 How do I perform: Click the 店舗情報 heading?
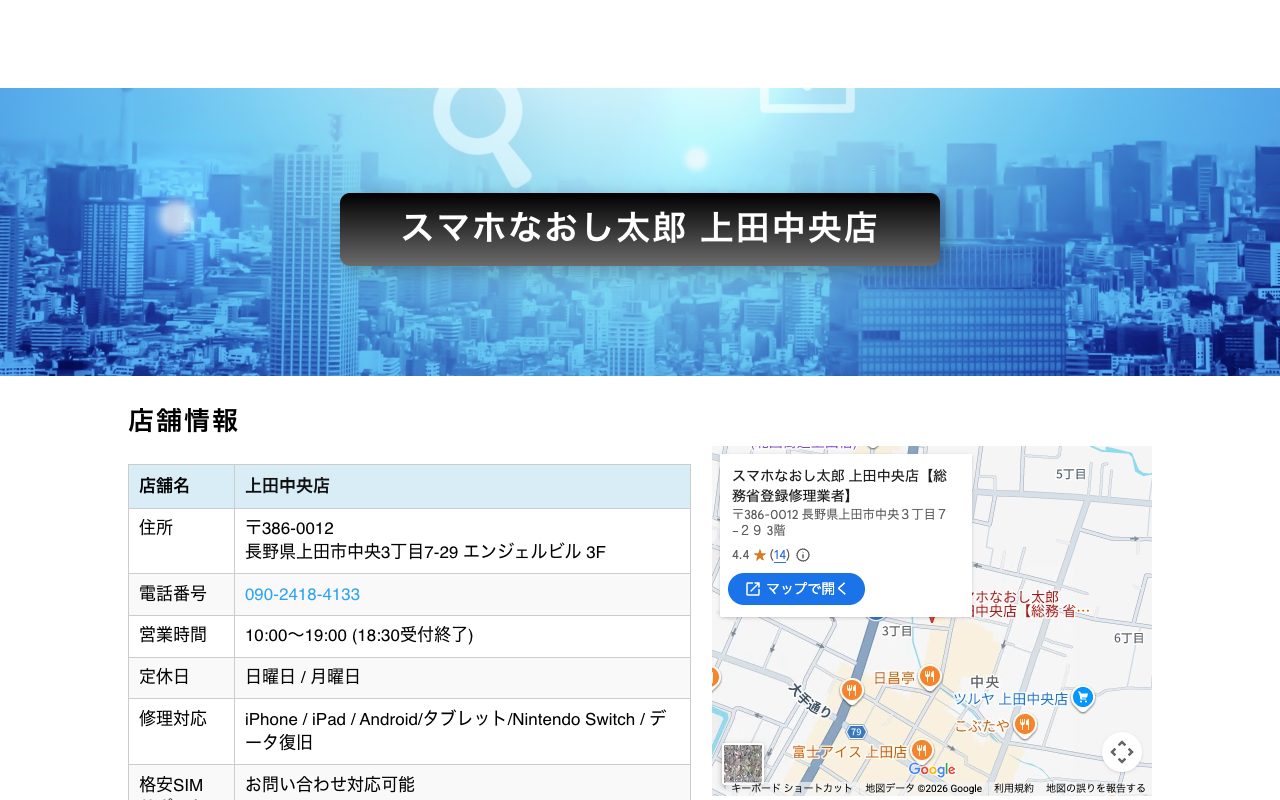click(183, 421)
